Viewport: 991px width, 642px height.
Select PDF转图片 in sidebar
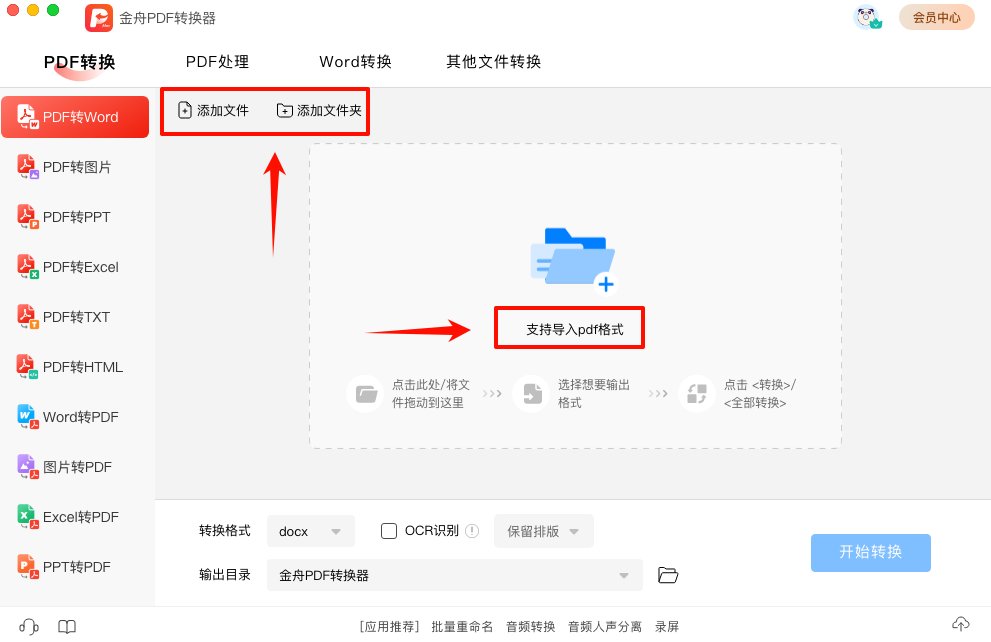click(x=77, y=167)
